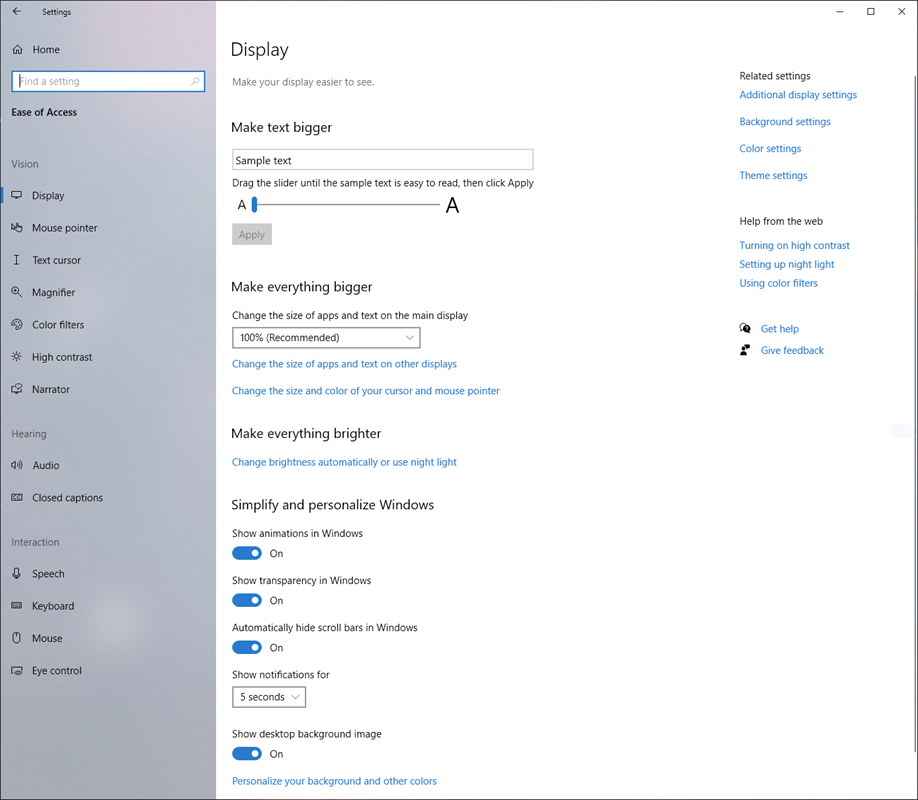Open the 100% (Recommended) scale dropdown
This screenshot has height=800, width=918.
click(325, 338)
